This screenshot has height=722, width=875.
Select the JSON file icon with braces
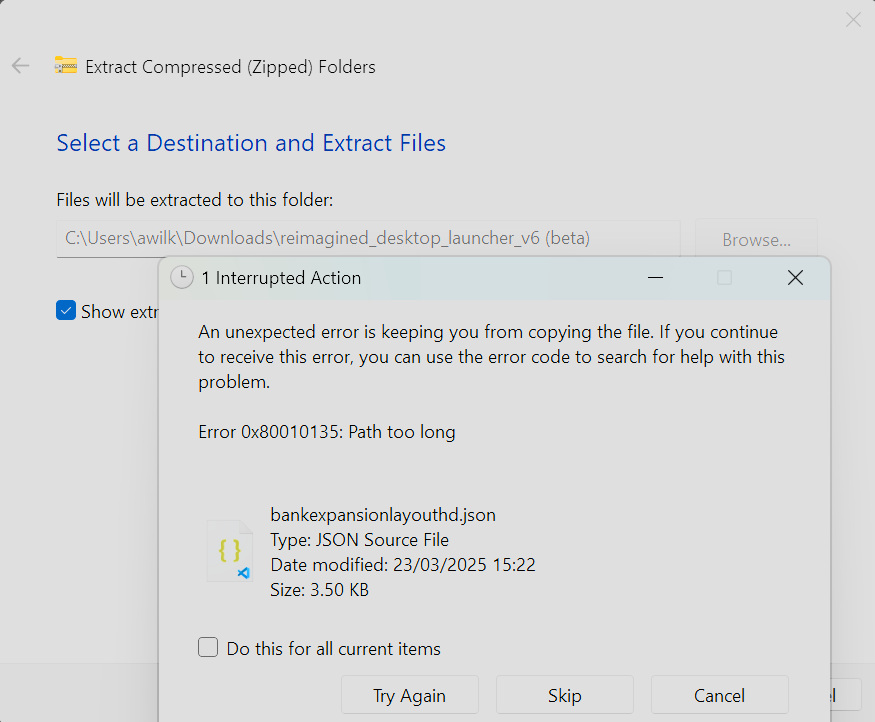coord(229,551)
